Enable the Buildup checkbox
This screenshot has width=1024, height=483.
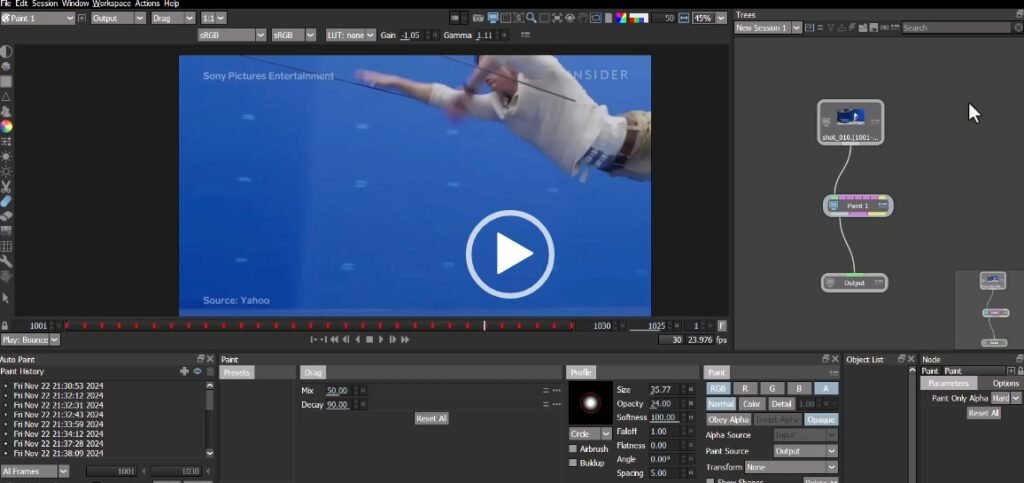tap(573, 463)
